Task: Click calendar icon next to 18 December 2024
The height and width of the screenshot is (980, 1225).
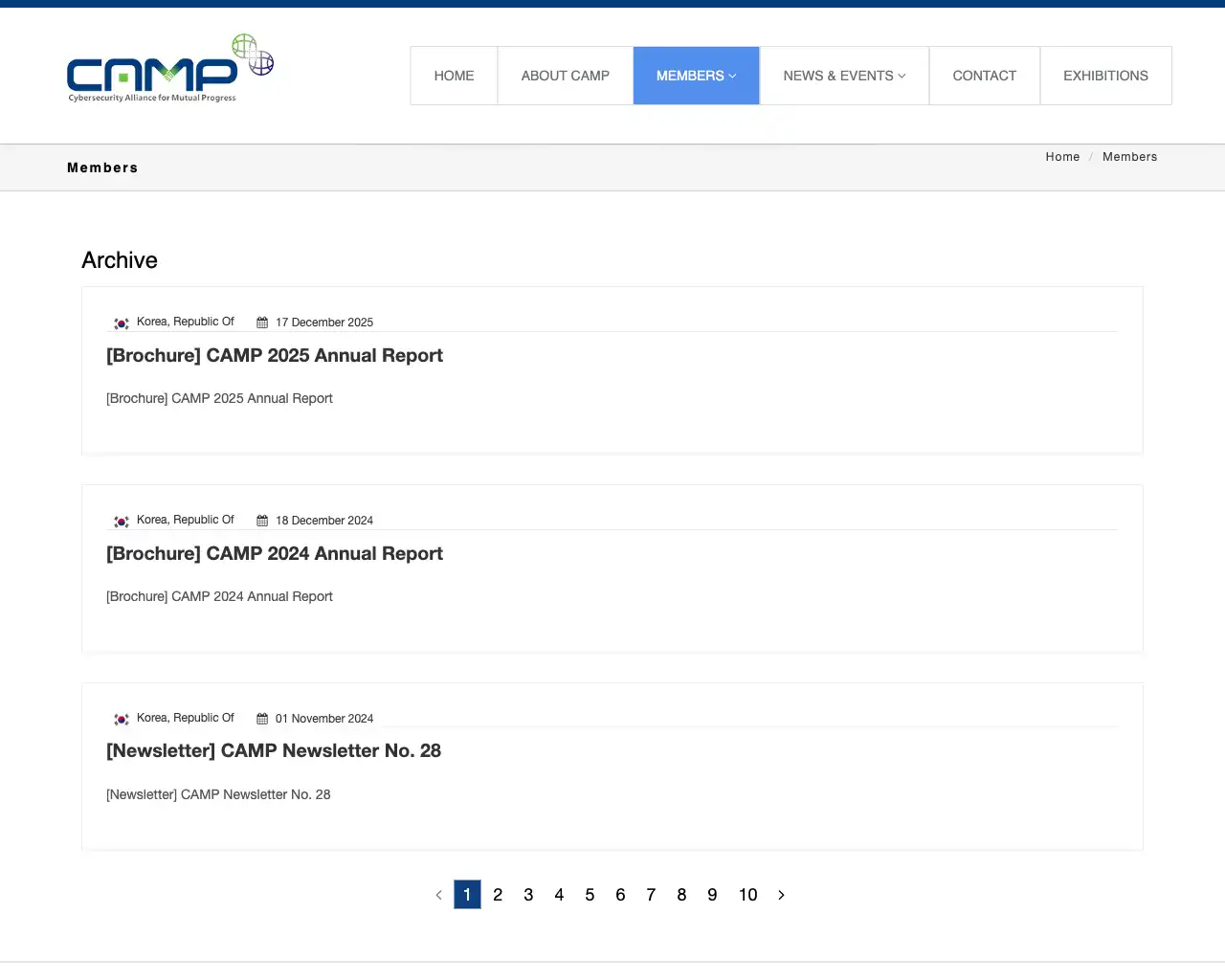Action: point(262,521)
